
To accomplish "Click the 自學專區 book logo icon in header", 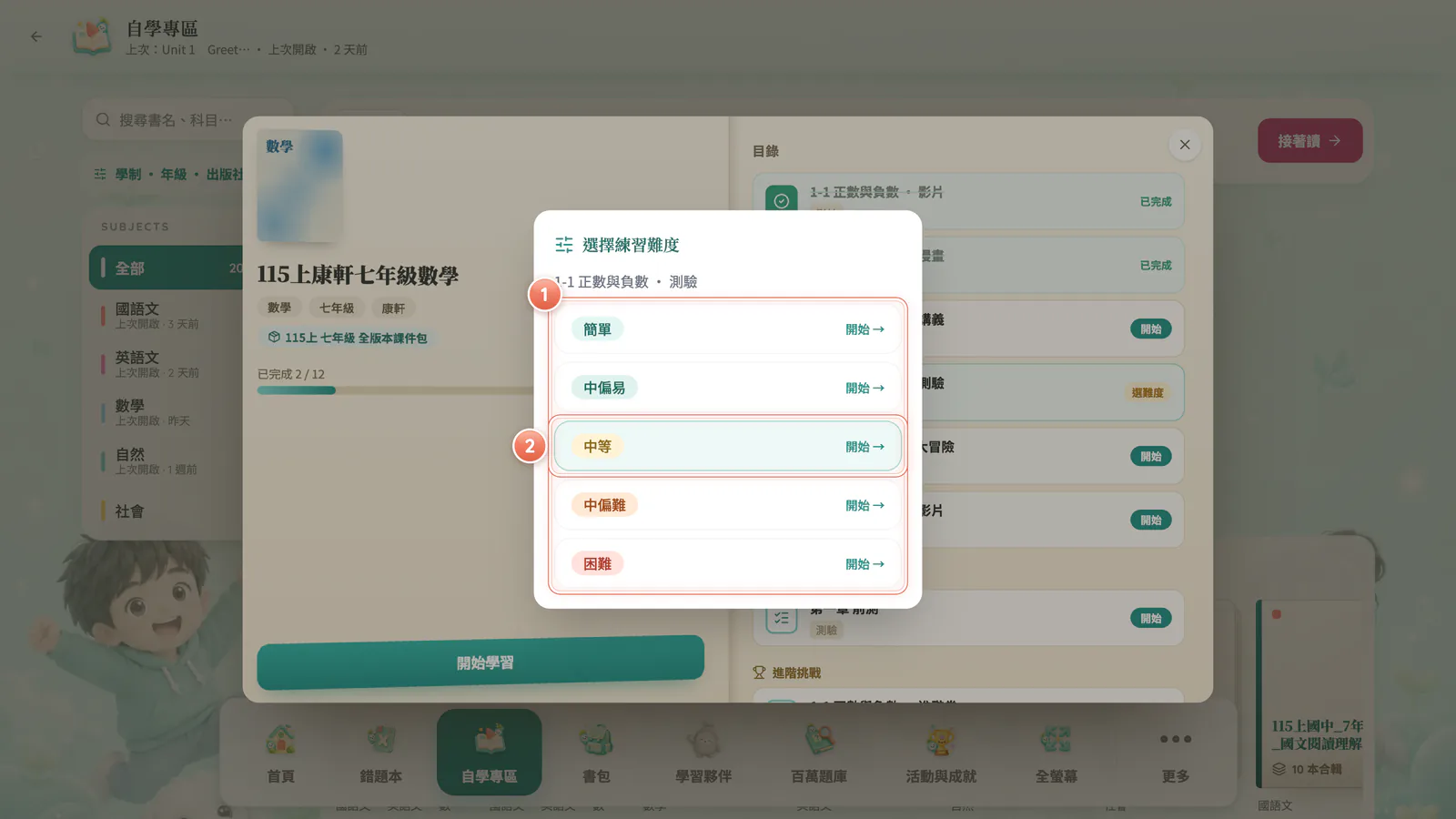I will pyautogui.click(x=92, y=37).
